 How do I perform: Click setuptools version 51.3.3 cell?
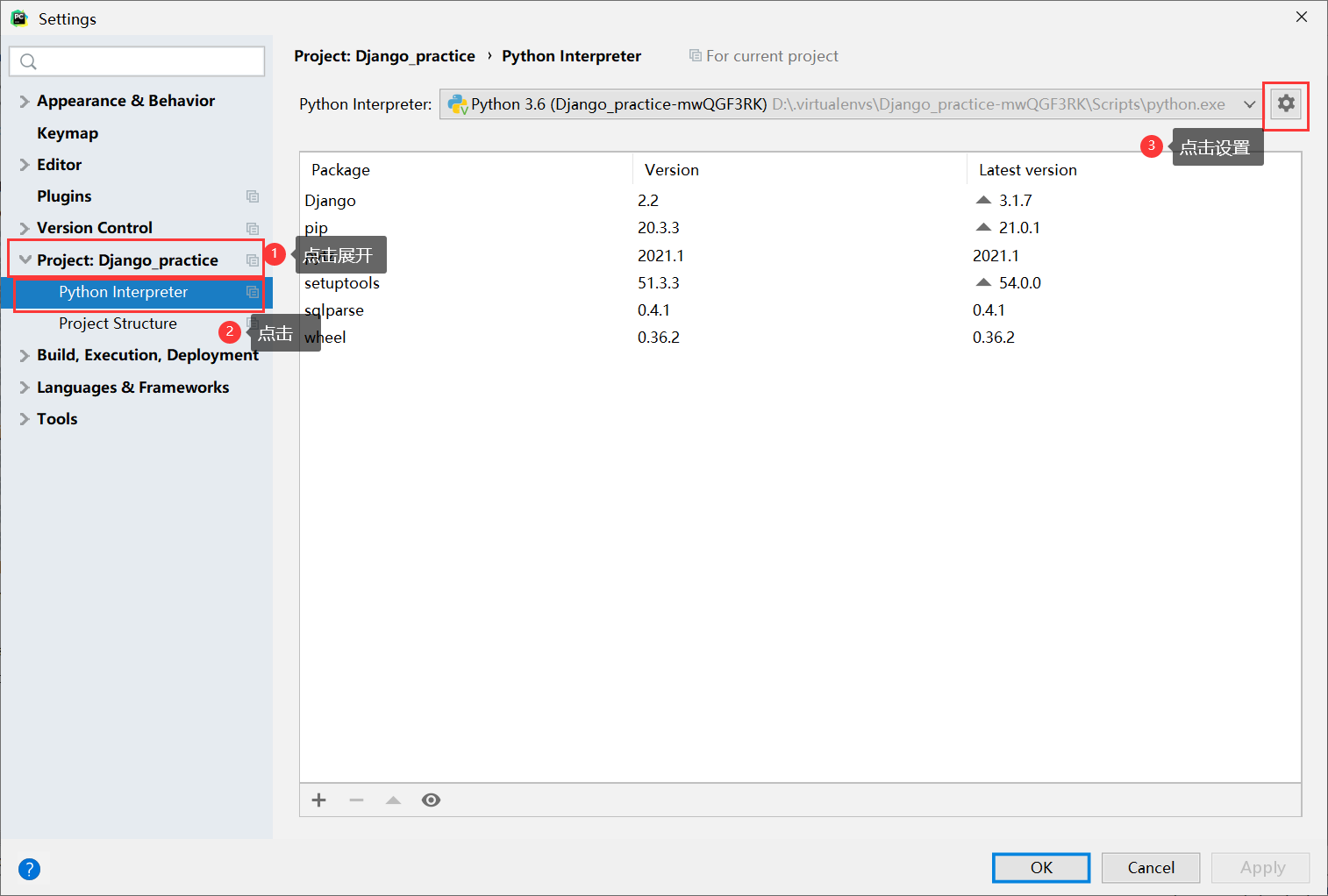click(x=659, y=283)
